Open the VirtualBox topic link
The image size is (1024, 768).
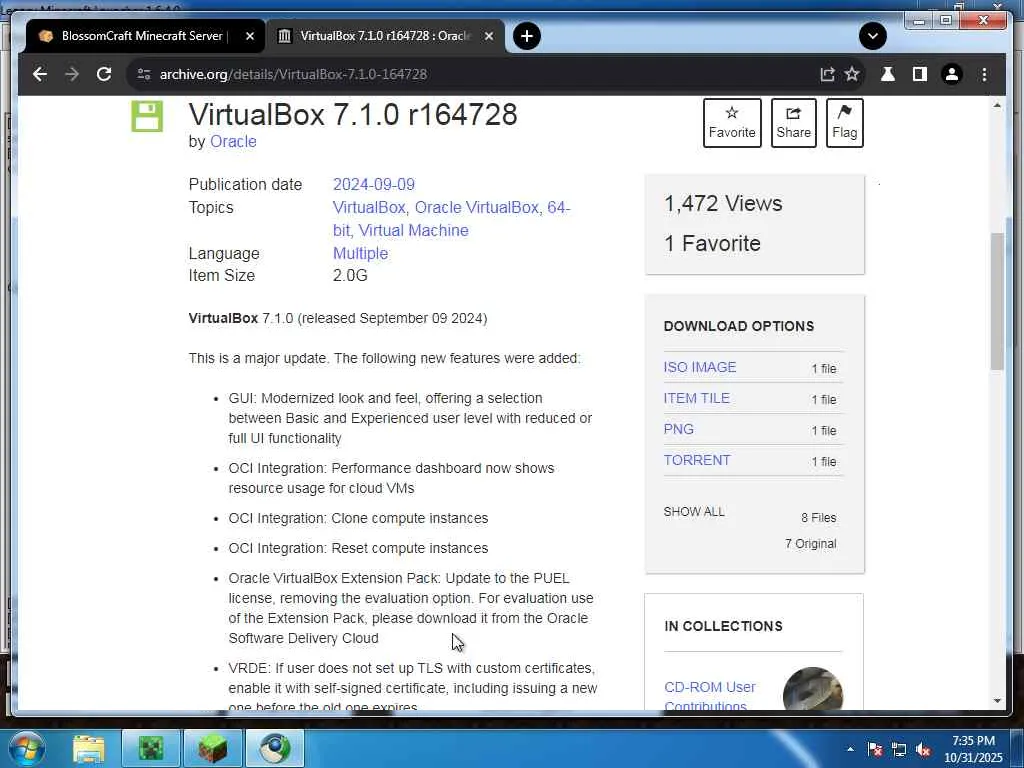[369, 208]
